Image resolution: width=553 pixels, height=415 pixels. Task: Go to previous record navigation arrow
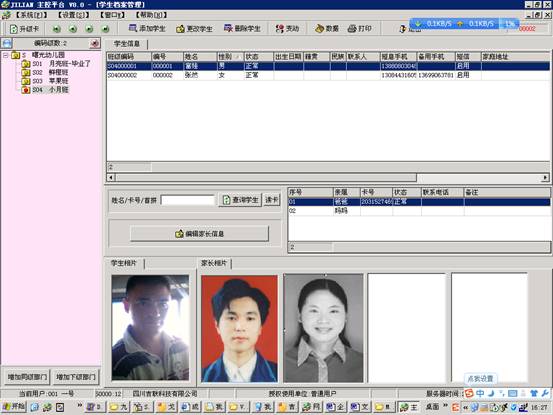[73, 29]
